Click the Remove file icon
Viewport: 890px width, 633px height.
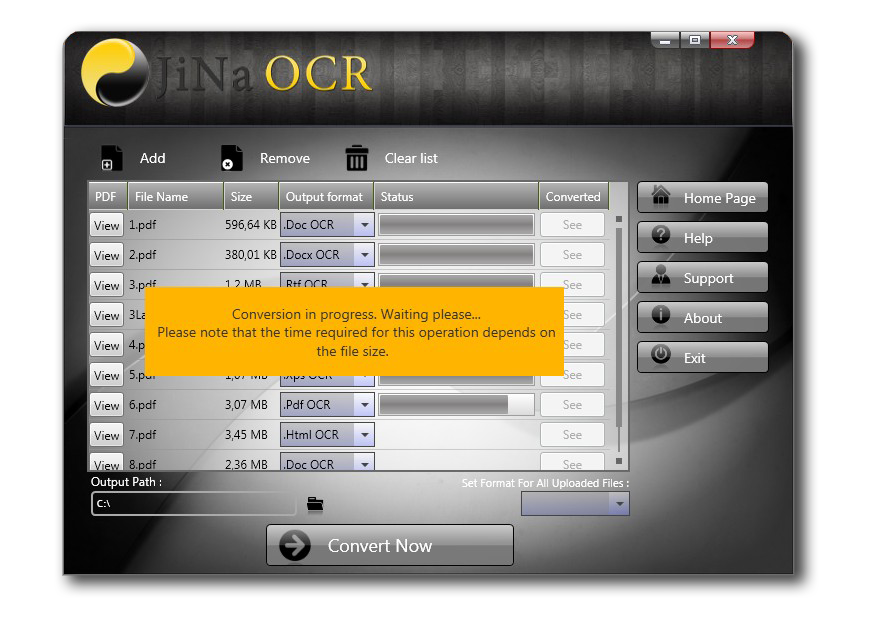click(x=232, y=158)
